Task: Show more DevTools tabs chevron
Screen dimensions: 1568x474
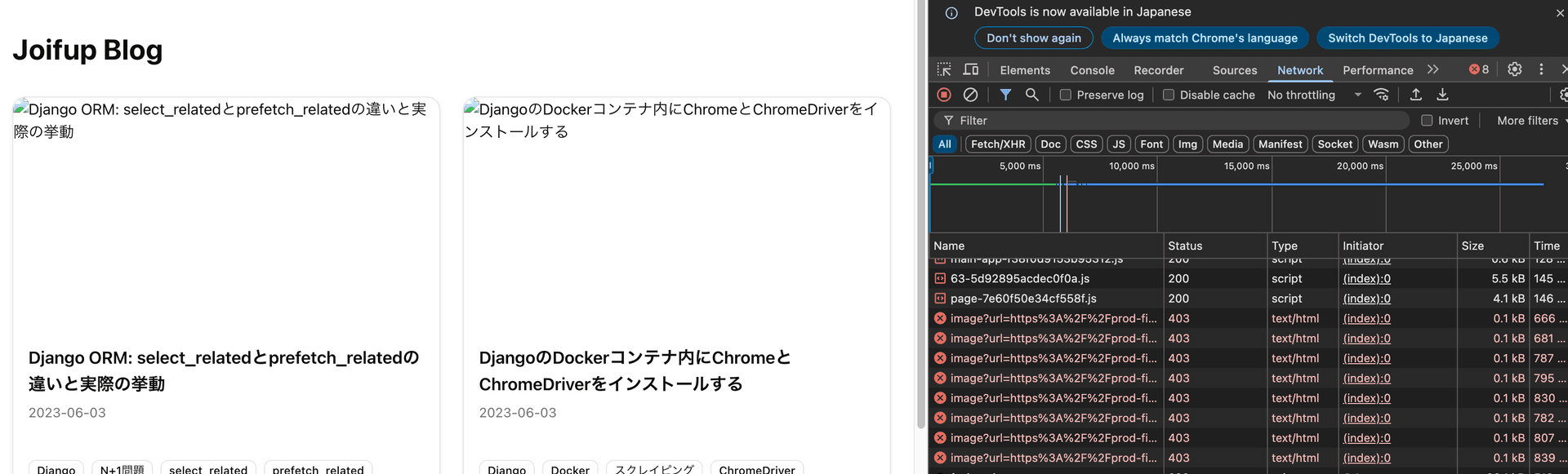Action: (1433, 69)
